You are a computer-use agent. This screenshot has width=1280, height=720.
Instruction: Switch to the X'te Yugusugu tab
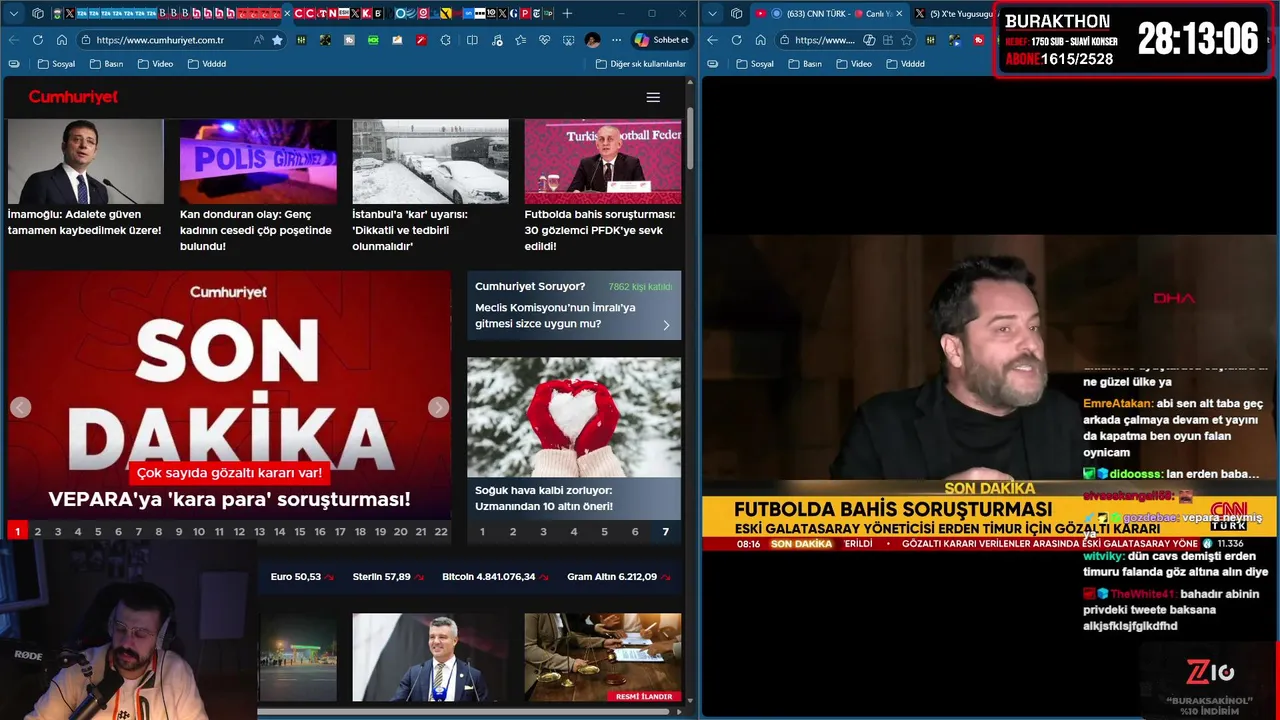click(955, 13)
